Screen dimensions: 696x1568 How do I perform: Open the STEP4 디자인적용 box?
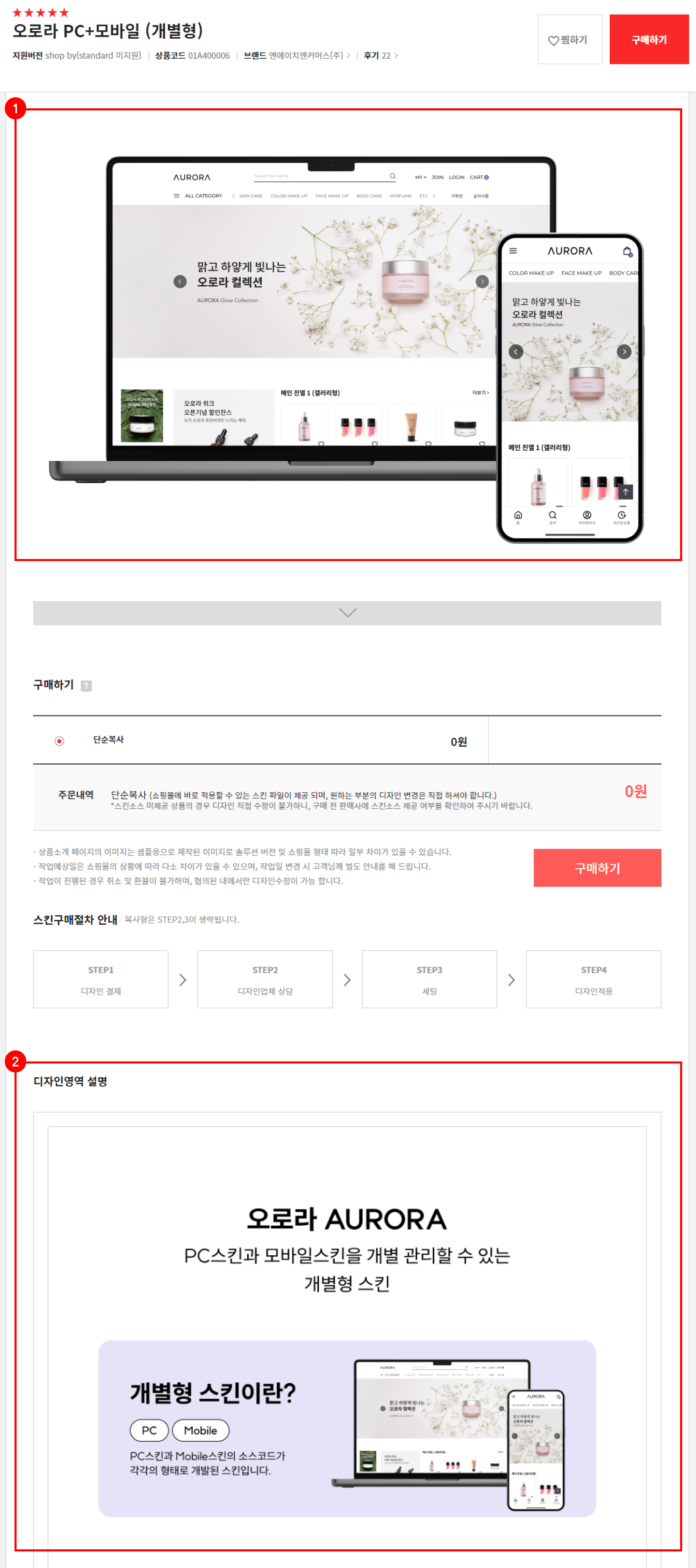click(594, 979)
